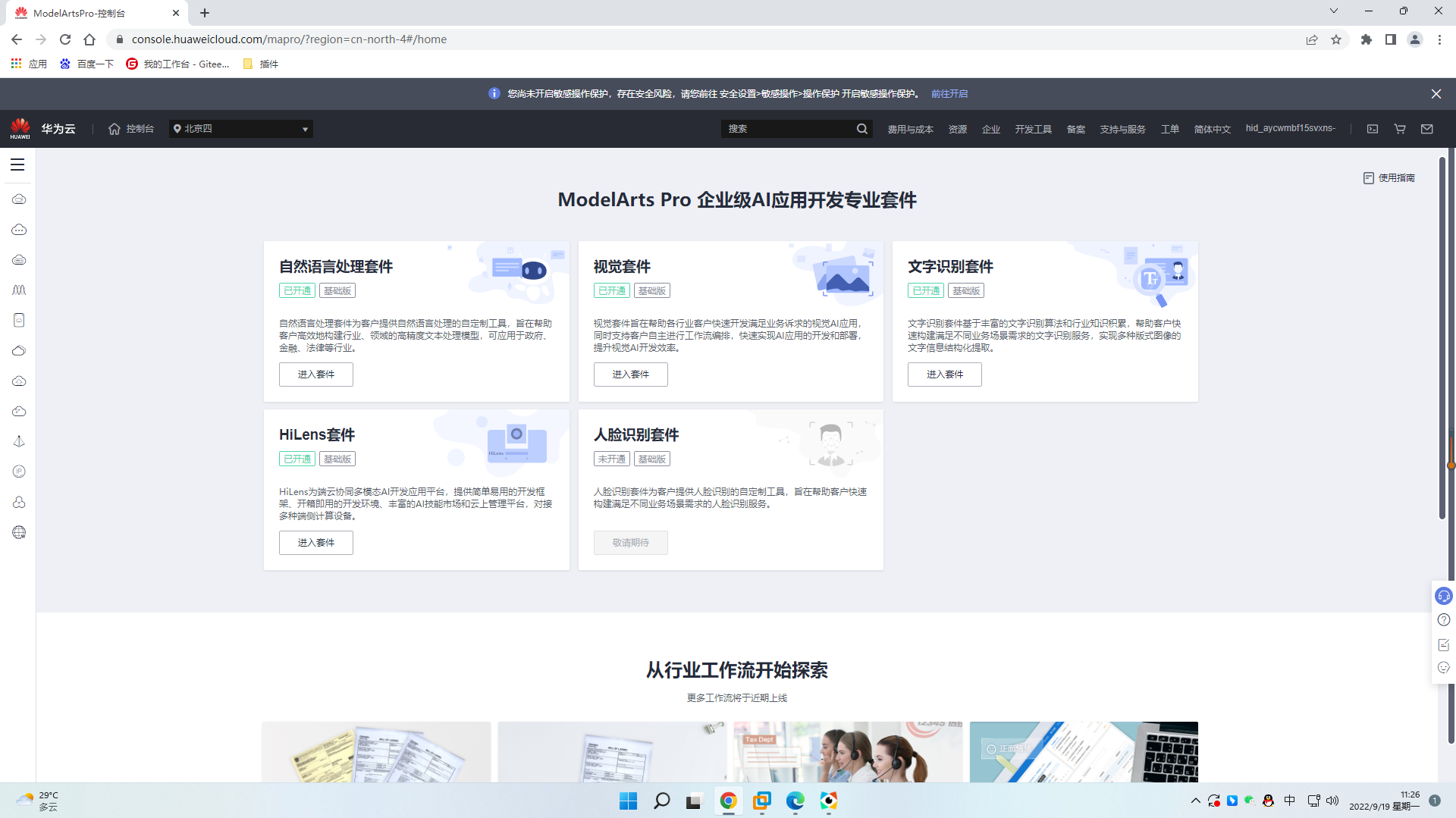
Task: Expand the 北京四 region selector
Action: (240, 129)
